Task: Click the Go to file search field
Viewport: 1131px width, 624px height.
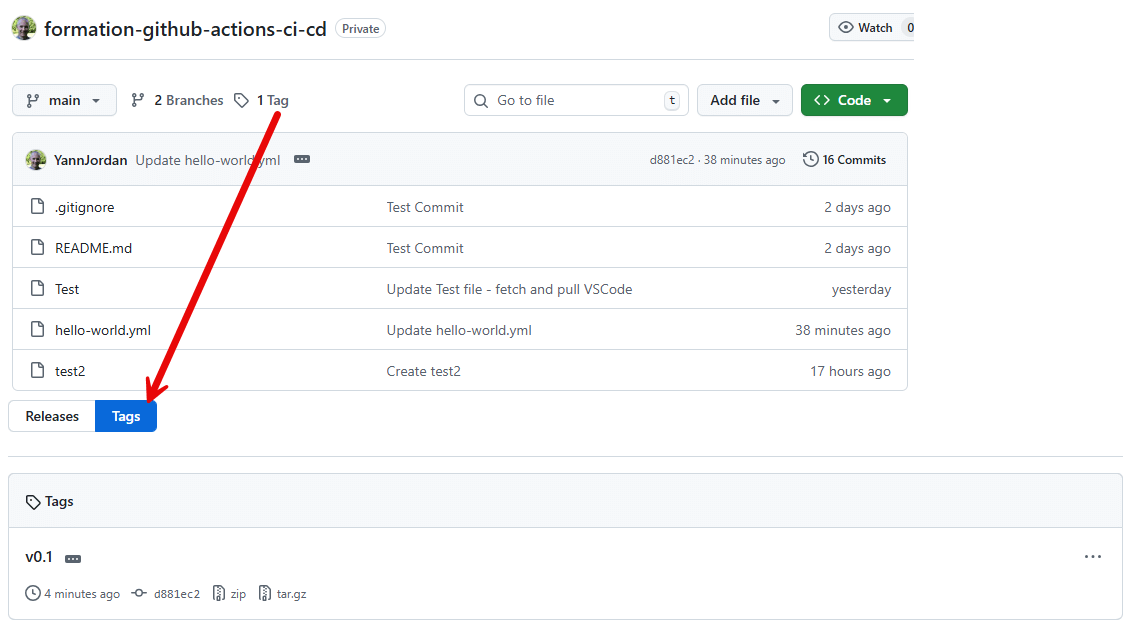Action: (x=576, y=100)
